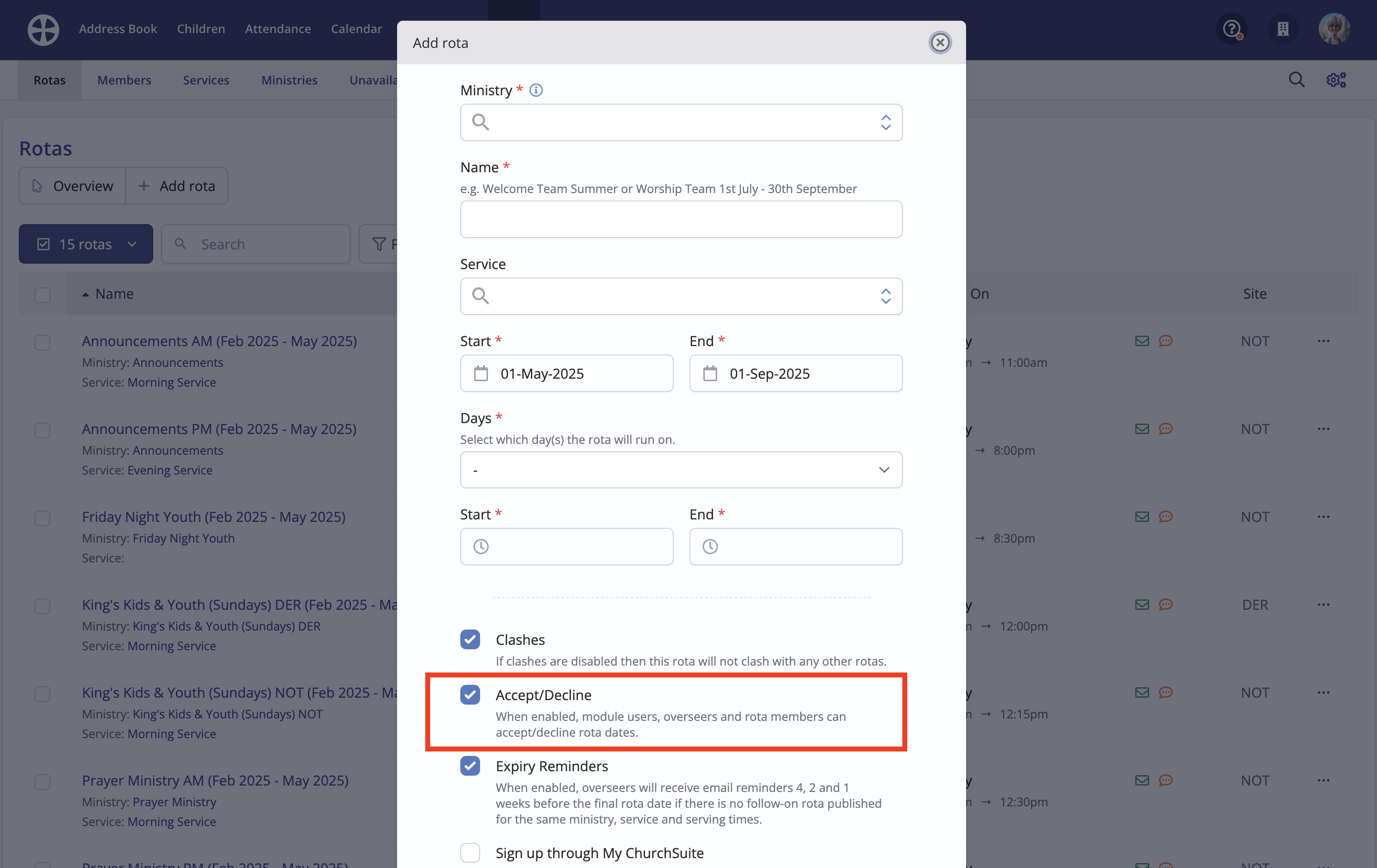Open Announcements AM (Feb 2025 - May 2025) rota
Screen dimensions: 1377x868
[220, 341]
